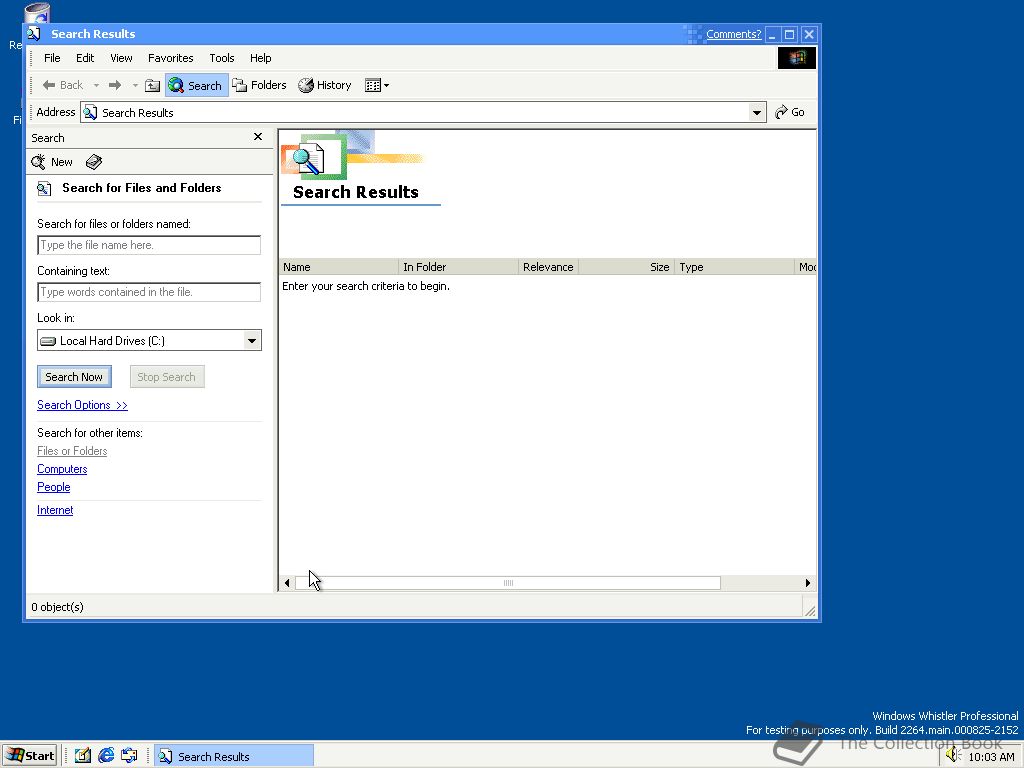
Task: Click the window resize grip
Action: point(810,610)
